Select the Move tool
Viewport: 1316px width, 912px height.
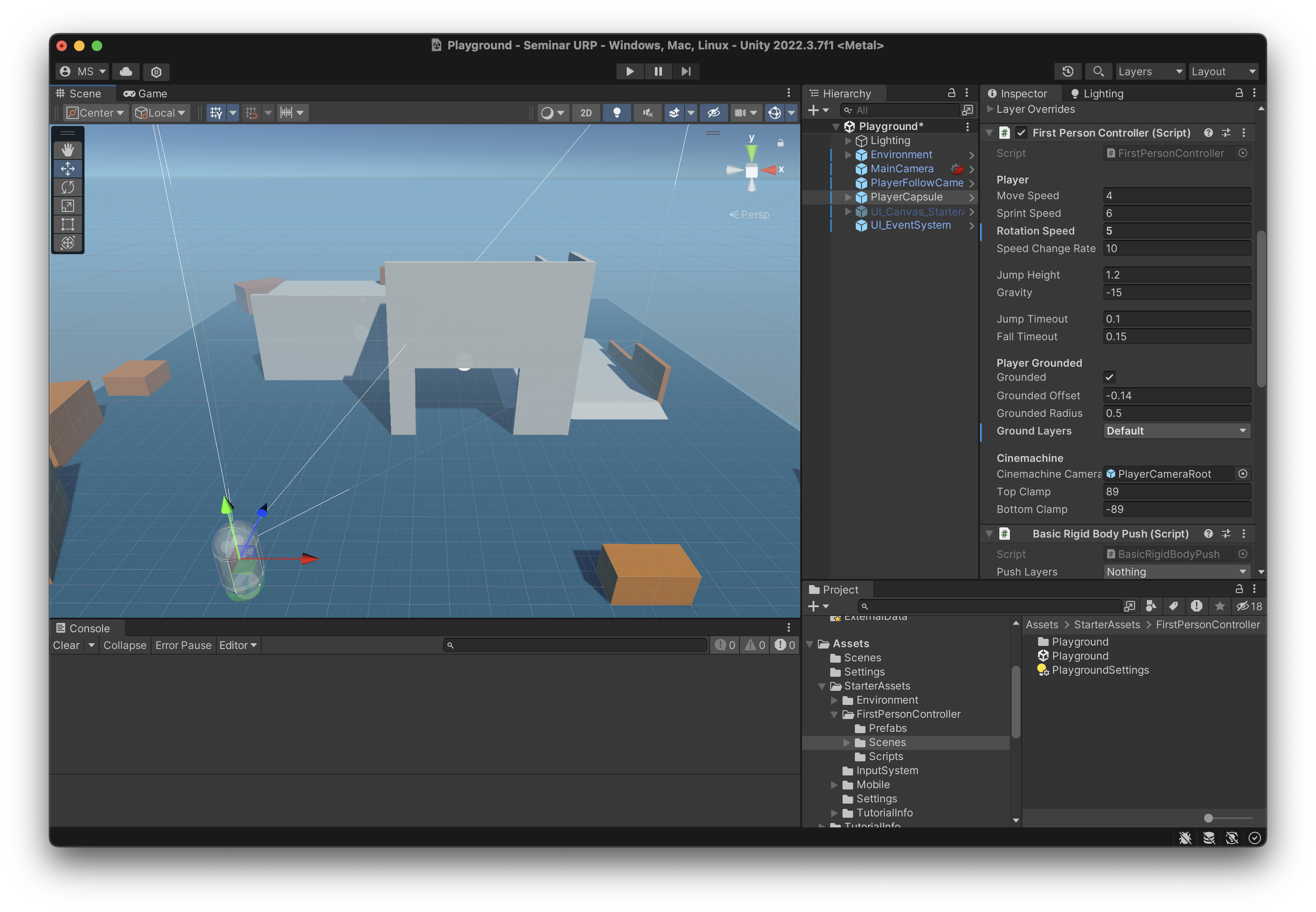pos(67,169)
